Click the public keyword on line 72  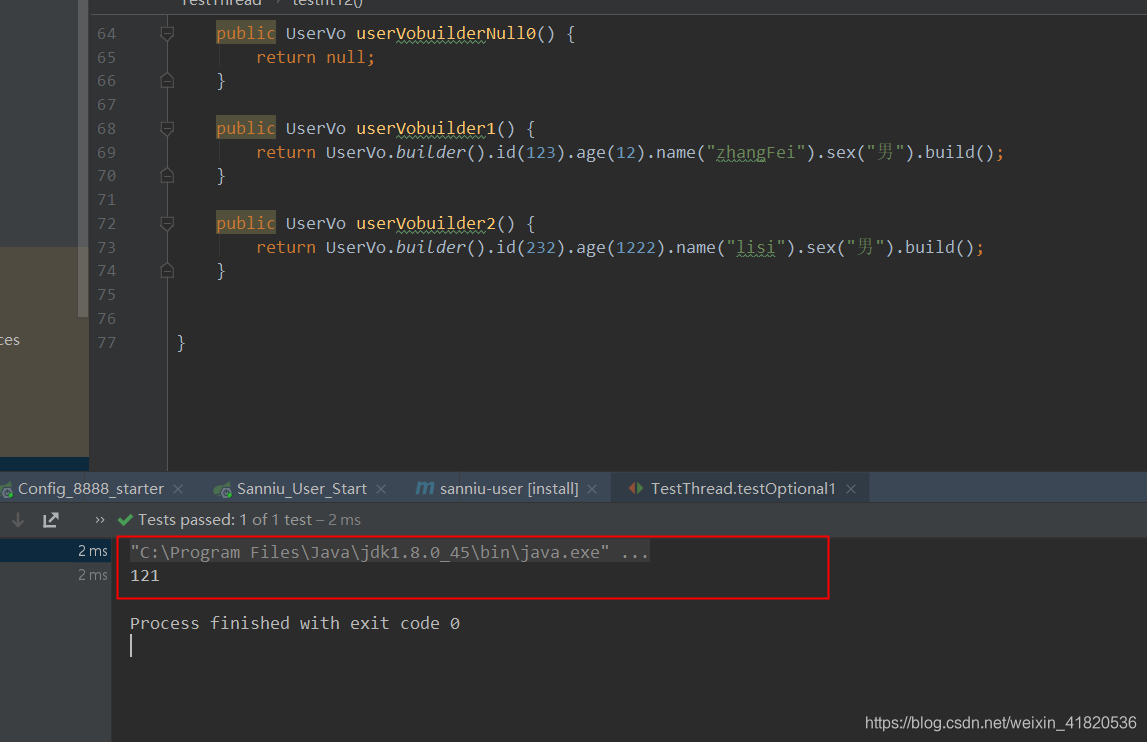tap(246, 223)
